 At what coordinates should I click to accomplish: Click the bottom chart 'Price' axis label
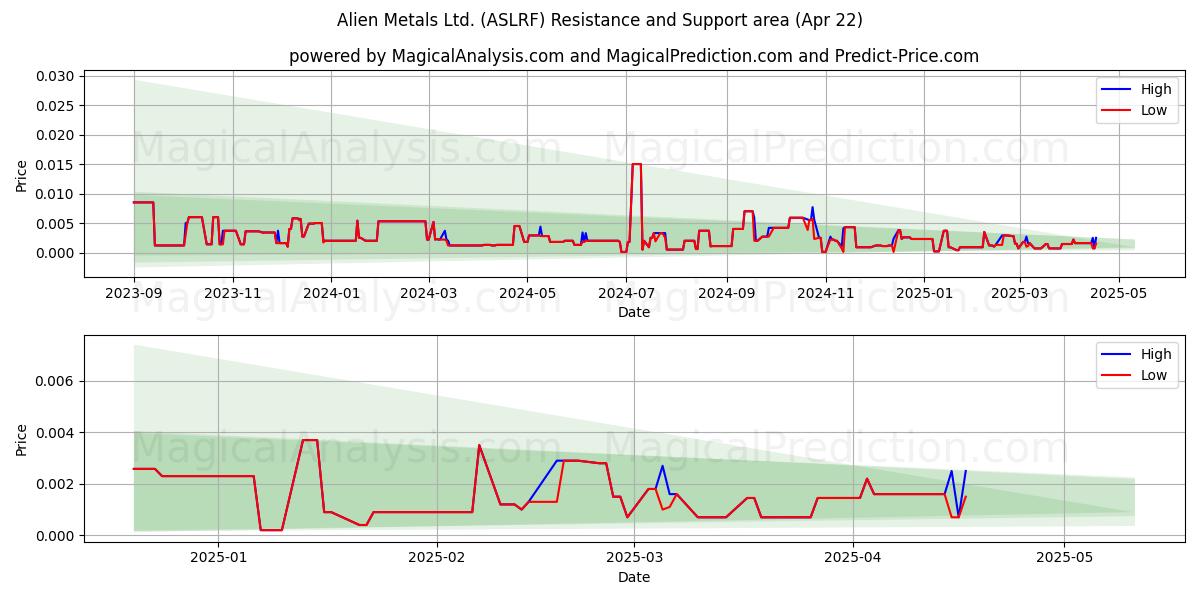pyautogui.click(x=22, y=438)
